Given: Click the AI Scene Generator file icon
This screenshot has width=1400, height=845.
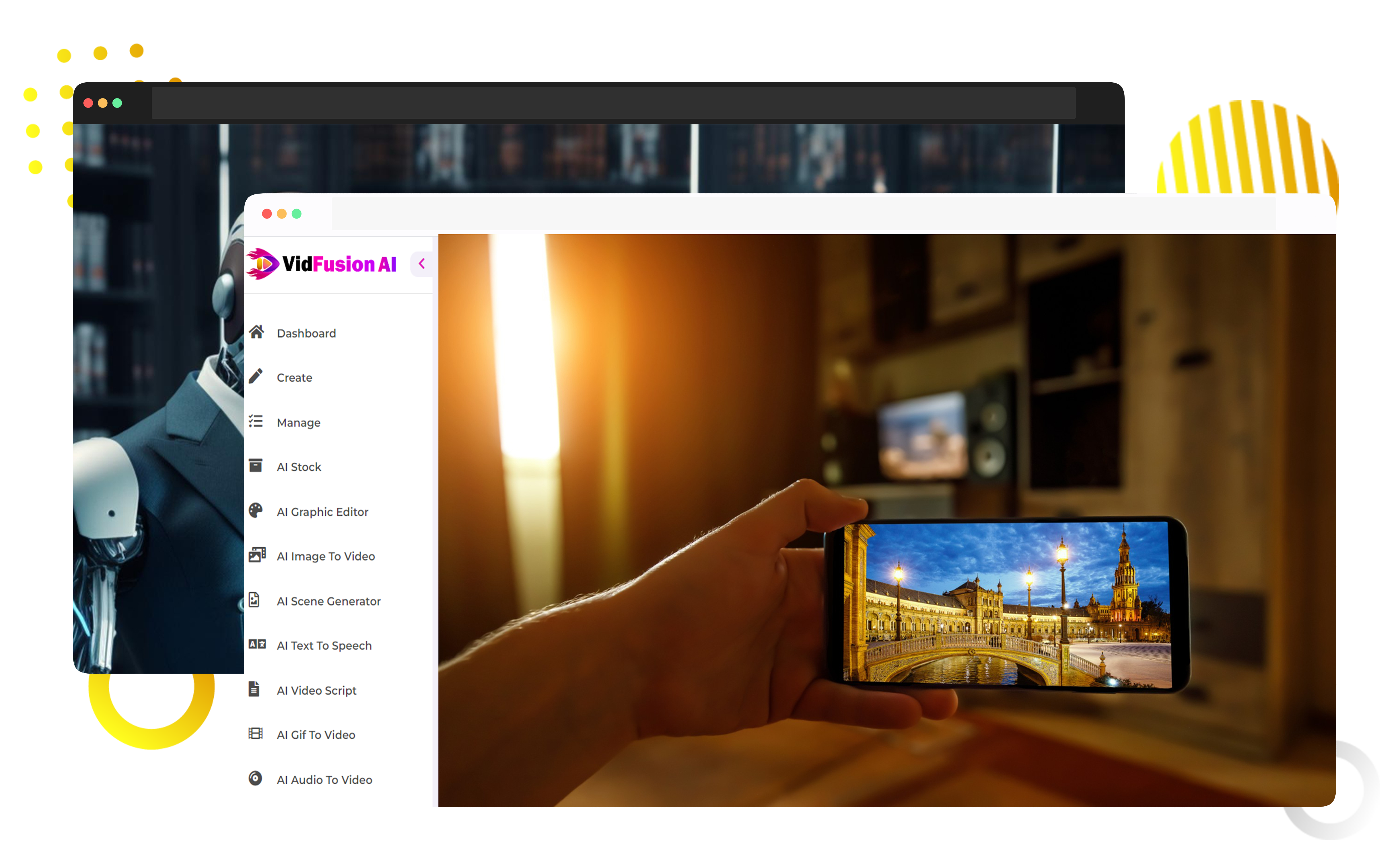Looking at the screenshot, I should (x=255, y=600).
